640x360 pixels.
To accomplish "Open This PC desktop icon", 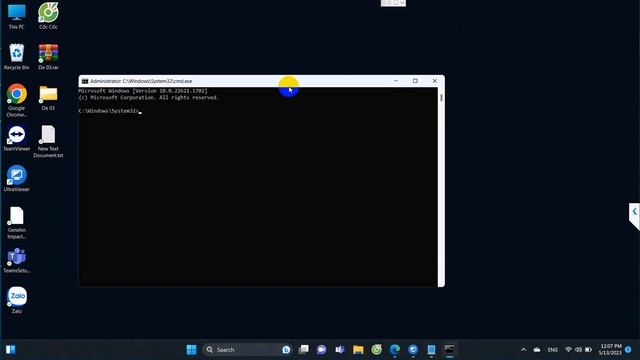I will 16,16.
